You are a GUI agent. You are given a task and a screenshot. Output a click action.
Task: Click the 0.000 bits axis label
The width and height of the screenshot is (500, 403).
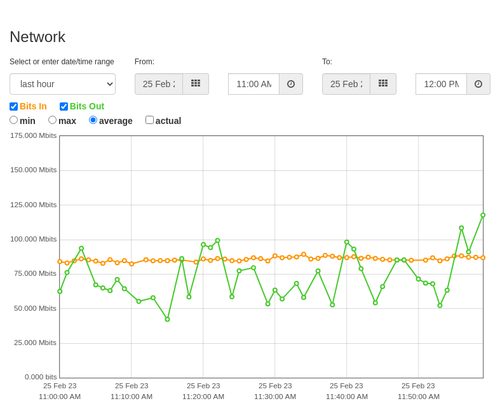click(41, 377)
